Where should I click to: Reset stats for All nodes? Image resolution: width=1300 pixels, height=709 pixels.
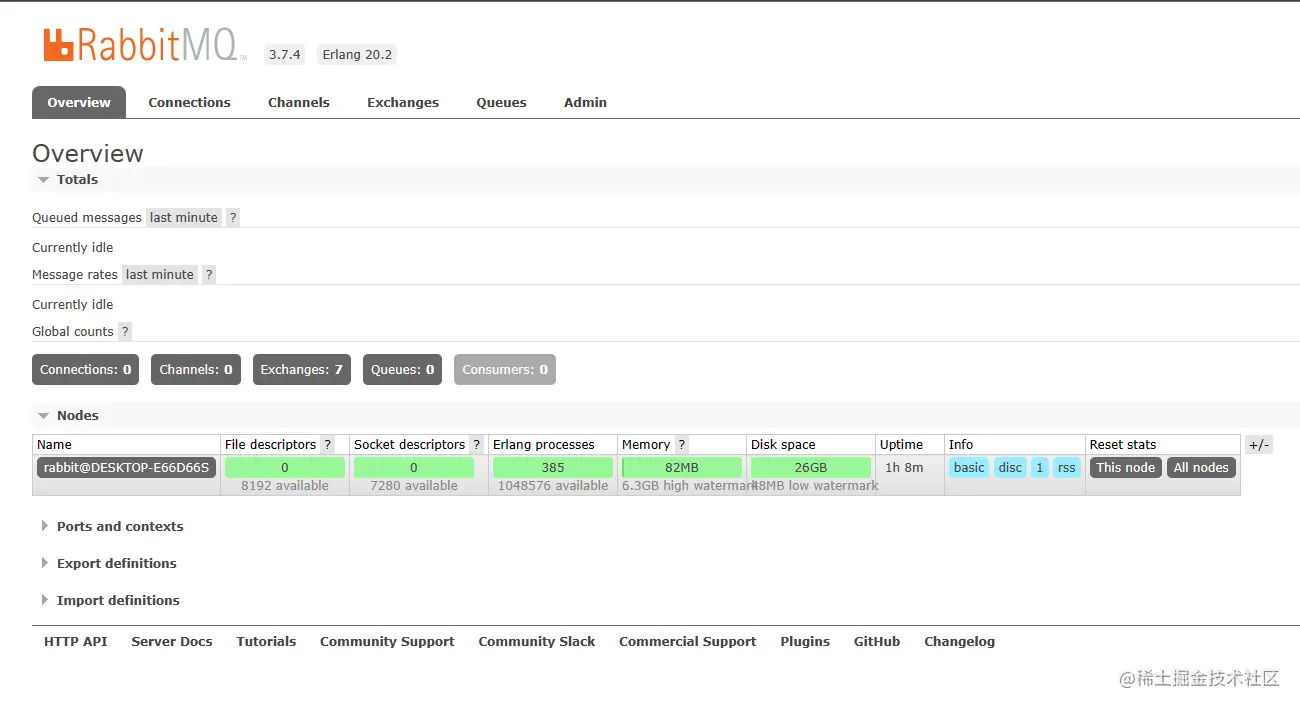1201,468
